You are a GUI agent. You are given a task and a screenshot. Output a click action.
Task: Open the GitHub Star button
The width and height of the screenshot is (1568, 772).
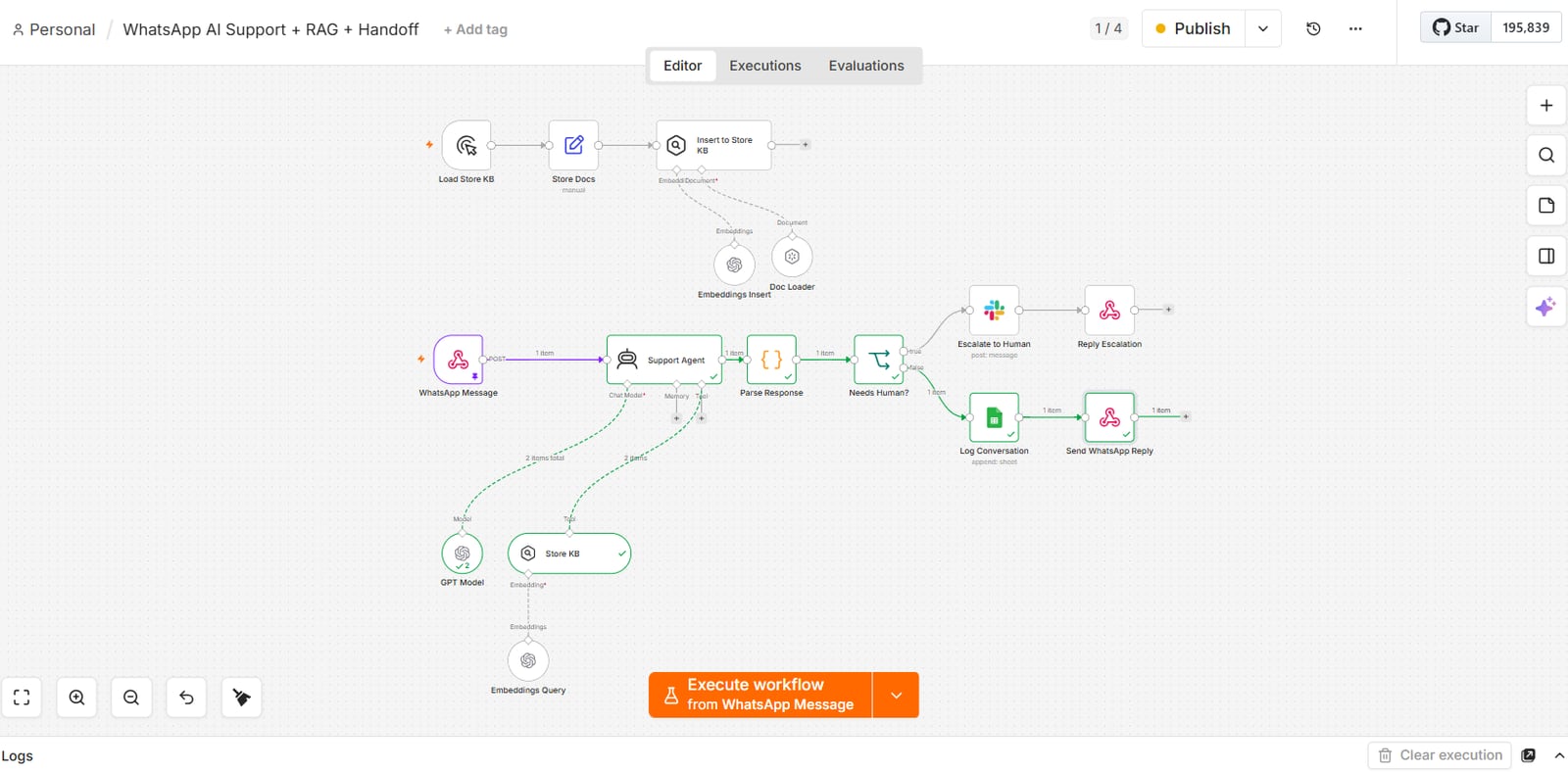tap(1456, 27)
